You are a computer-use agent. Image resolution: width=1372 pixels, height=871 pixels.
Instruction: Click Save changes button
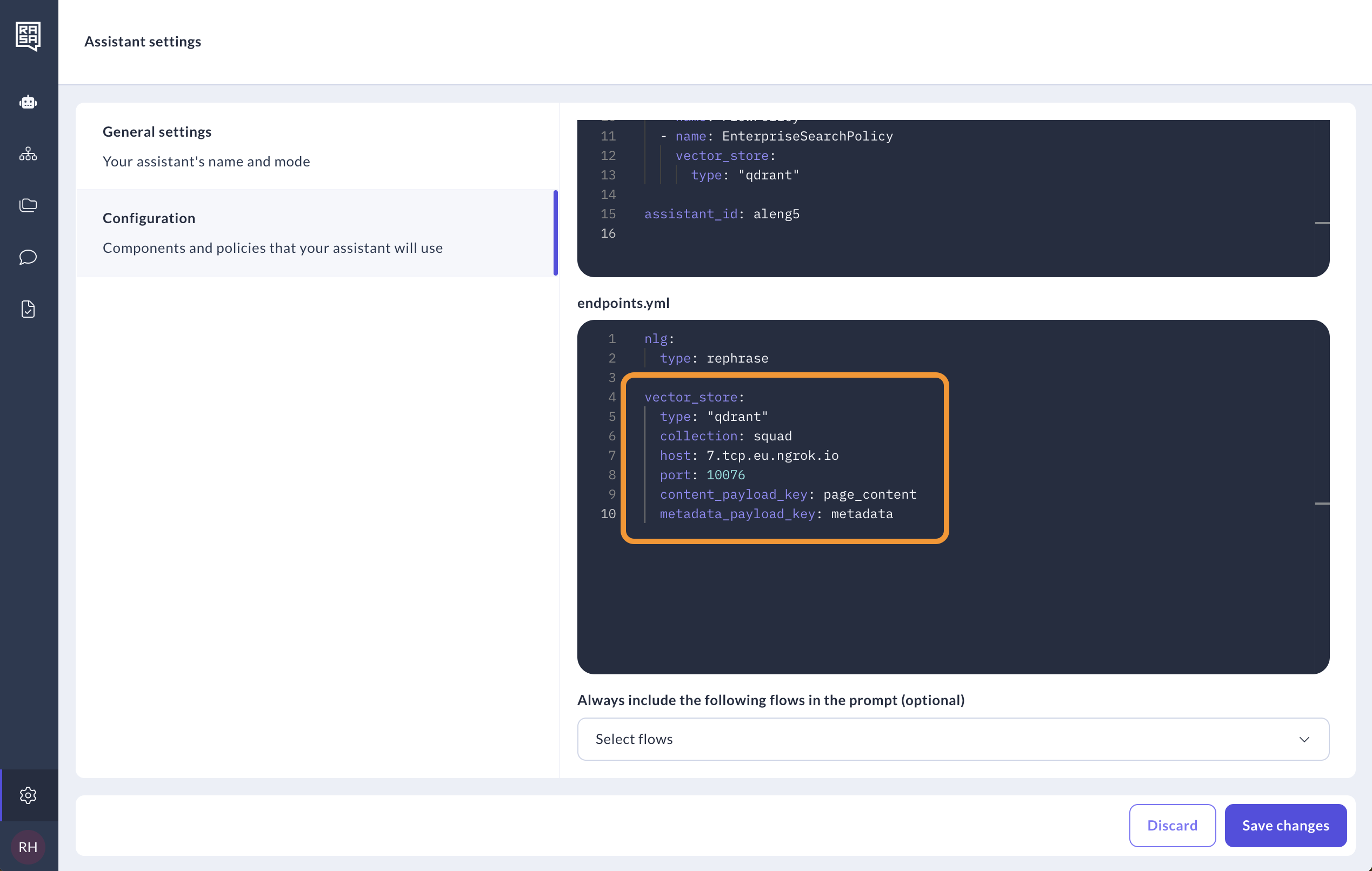coord(1285,825)
